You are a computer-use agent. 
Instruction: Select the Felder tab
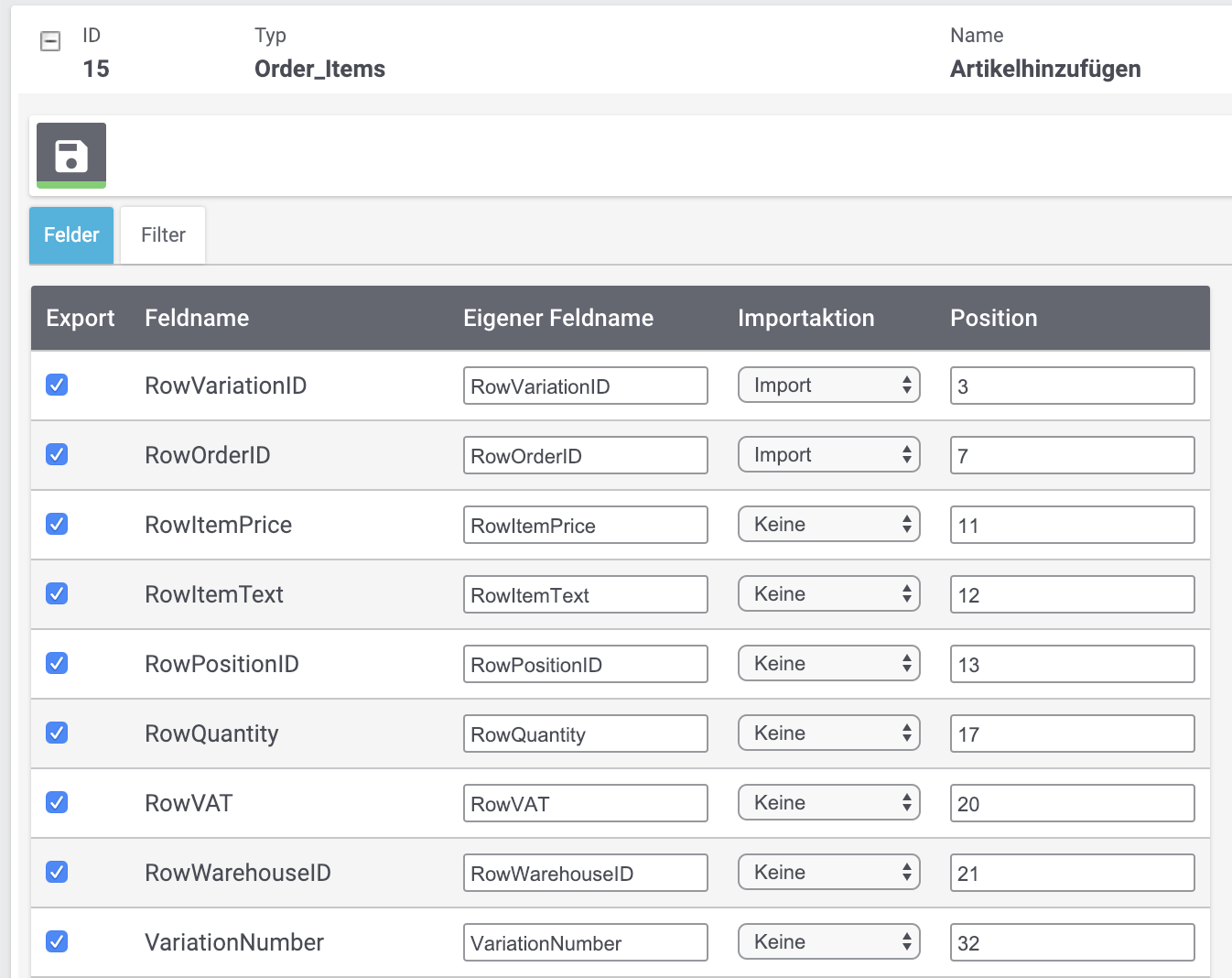pyautogui.click(x=71, y=235)
